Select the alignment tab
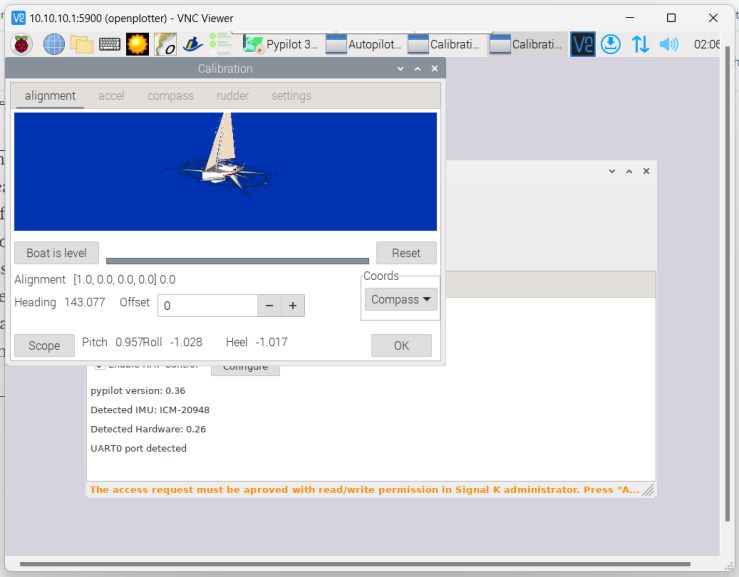The width and height of the screenshot is (739, 577). tap(50, 96)
